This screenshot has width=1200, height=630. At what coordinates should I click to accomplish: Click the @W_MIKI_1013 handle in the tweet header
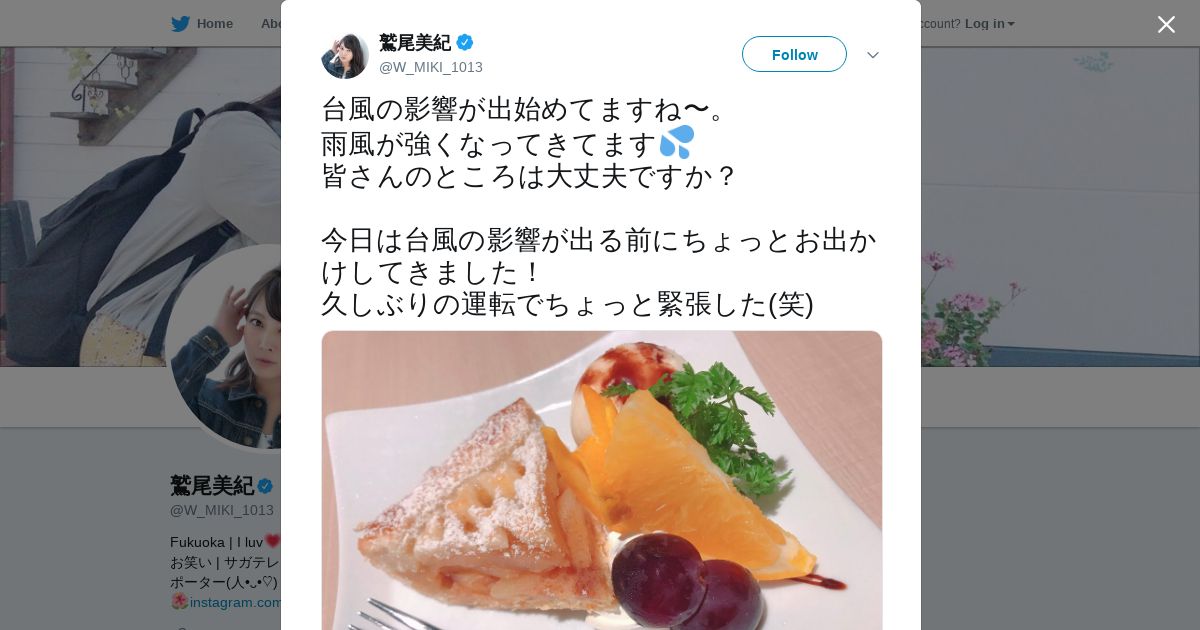click(x=431, y=67)
